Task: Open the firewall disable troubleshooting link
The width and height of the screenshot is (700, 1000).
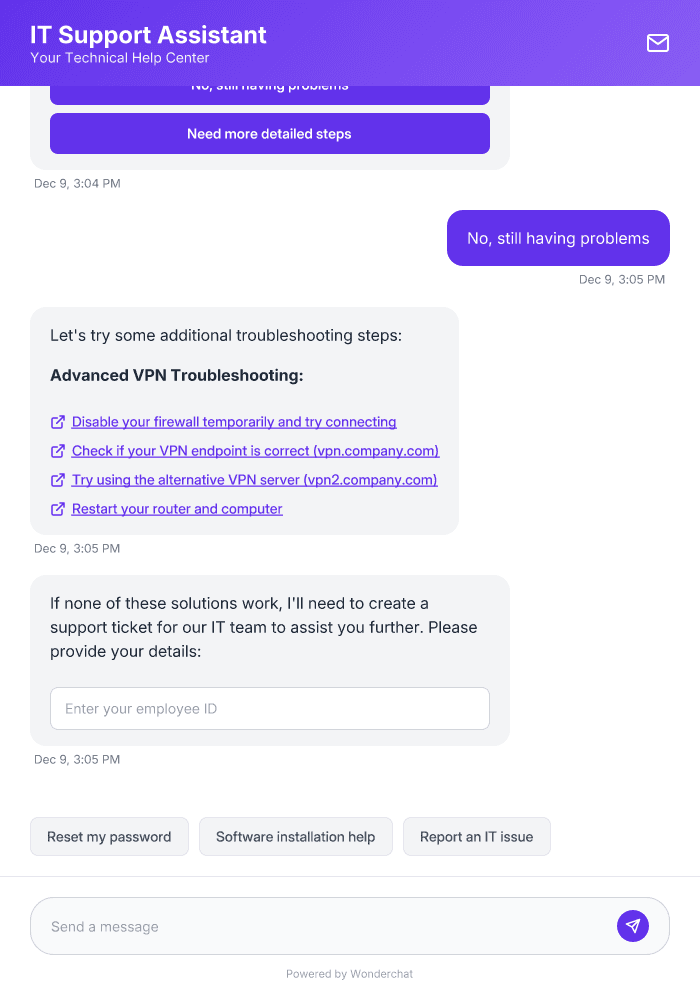Action: click(x=233, y=421)
